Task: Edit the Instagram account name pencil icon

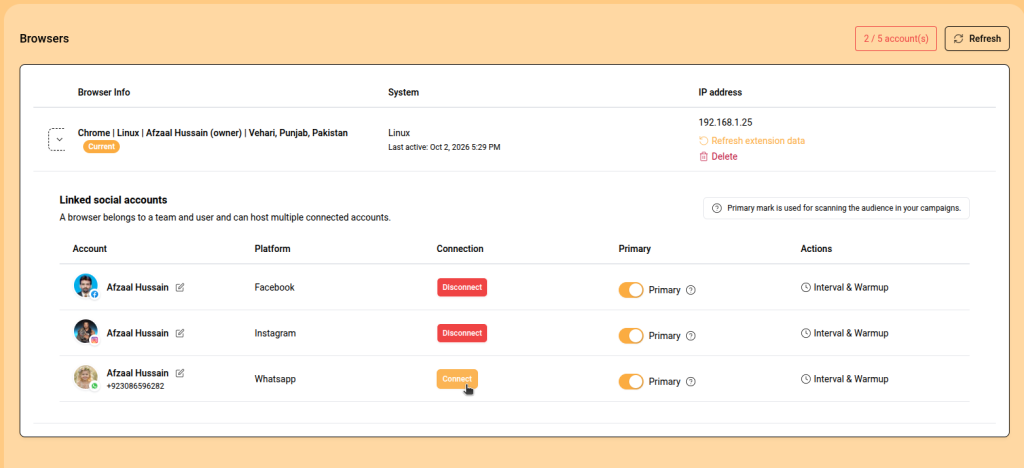Action: pyautogui.click(x=180, y=333)
